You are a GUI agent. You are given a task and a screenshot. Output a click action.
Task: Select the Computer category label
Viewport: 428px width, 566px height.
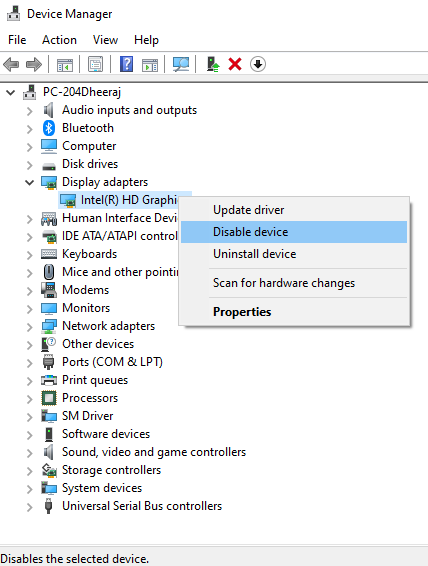[89, 146]
